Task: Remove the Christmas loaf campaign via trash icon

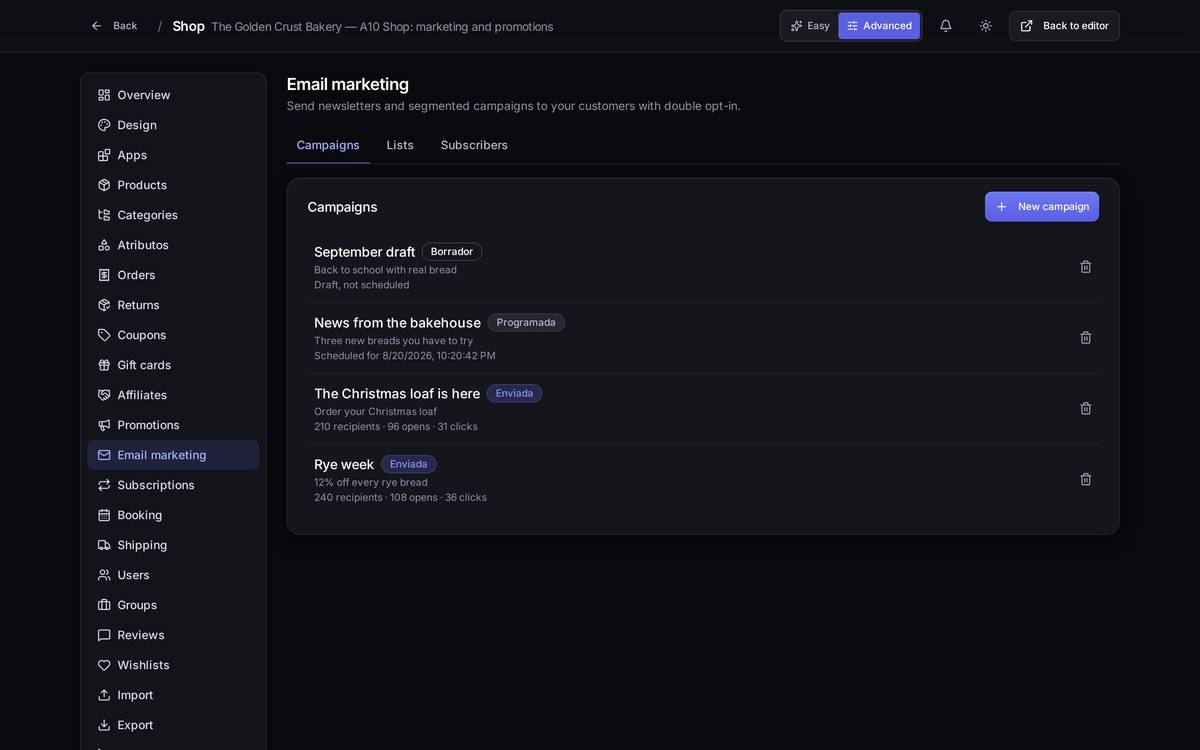Action: click(1085, 408)
